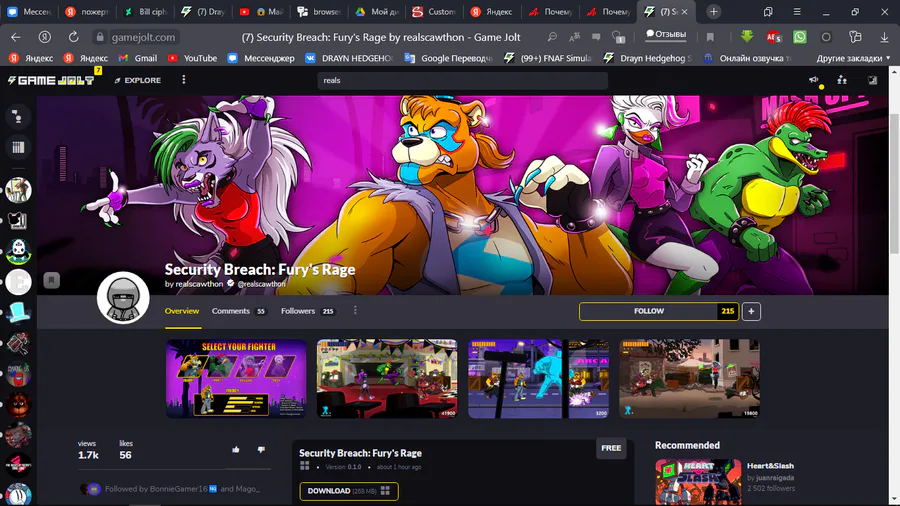900x506 pixels.
Task: Open the browser hamburger menu
Action: coord(797,11)
